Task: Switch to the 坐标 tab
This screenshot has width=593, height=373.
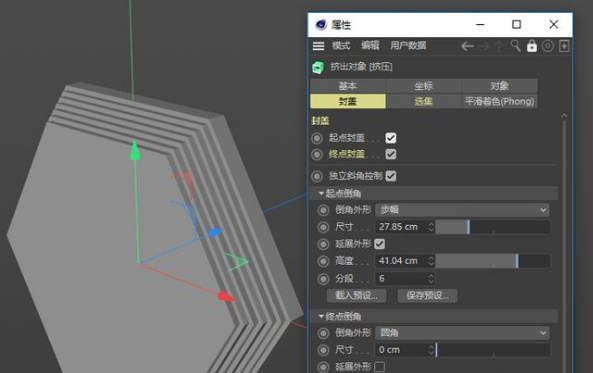Action: 424,86
